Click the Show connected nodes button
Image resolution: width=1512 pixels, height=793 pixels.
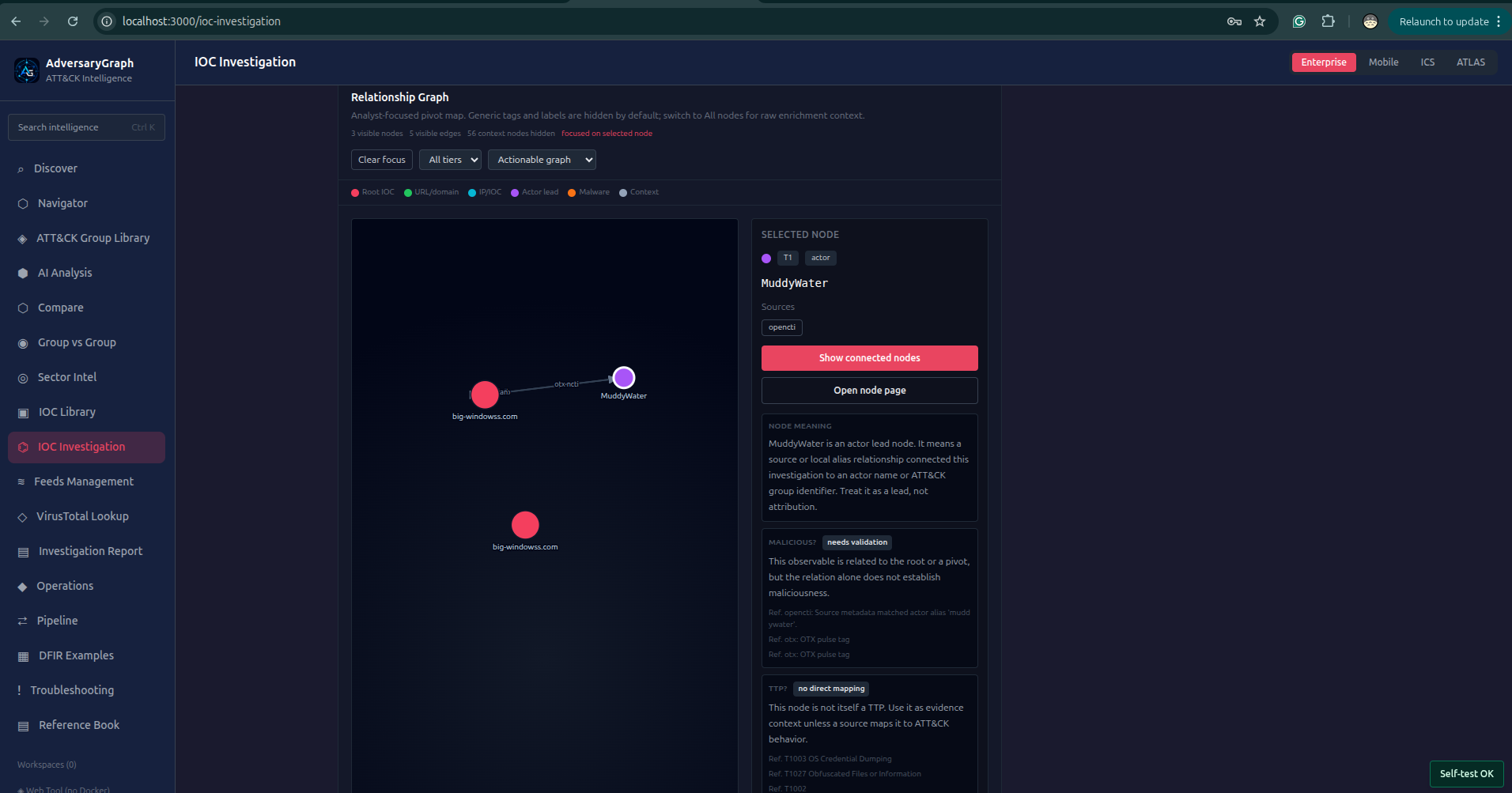869,358
